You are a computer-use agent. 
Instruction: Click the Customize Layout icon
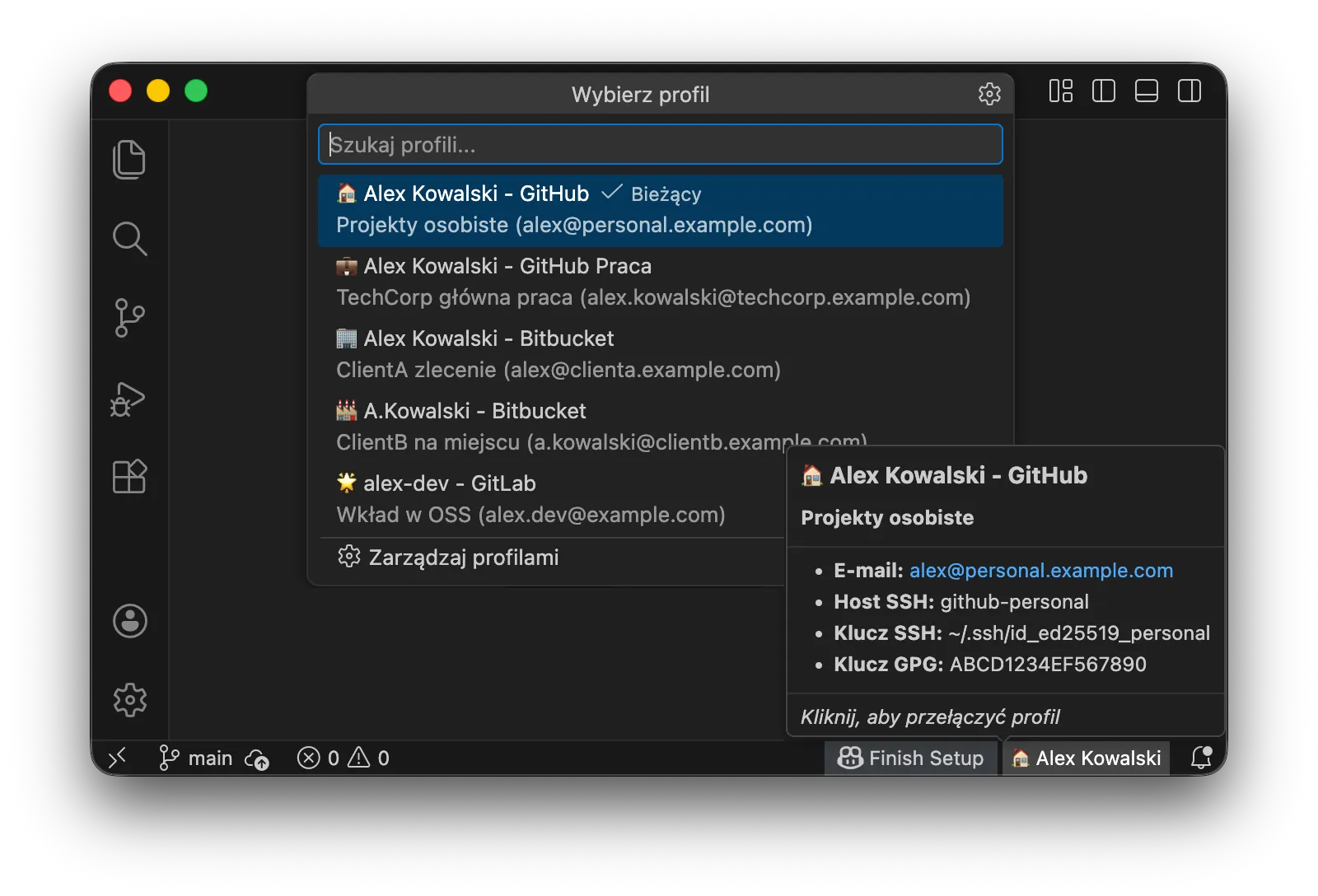[x=1061, y=91]
